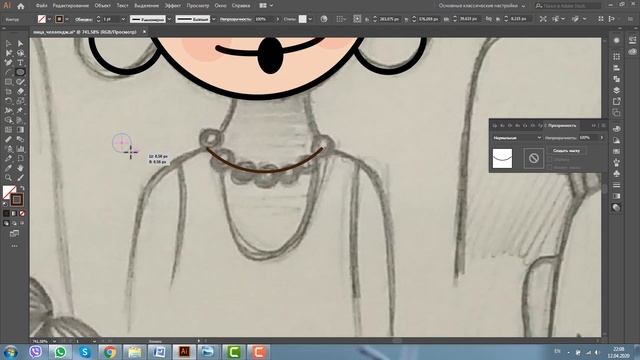Click the Search Adobe Stock field
This screenshot has width=640, height=360.
point(567,6)
